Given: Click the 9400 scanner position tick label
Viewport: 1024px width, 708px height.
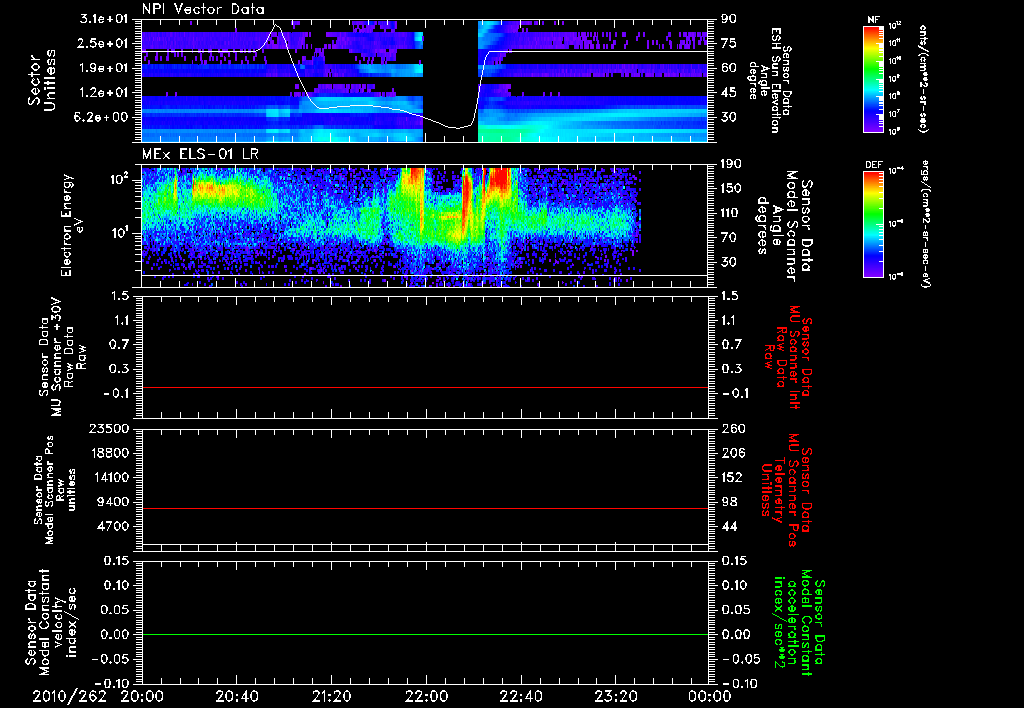Looking at the screenshot, I should point(112,502).
